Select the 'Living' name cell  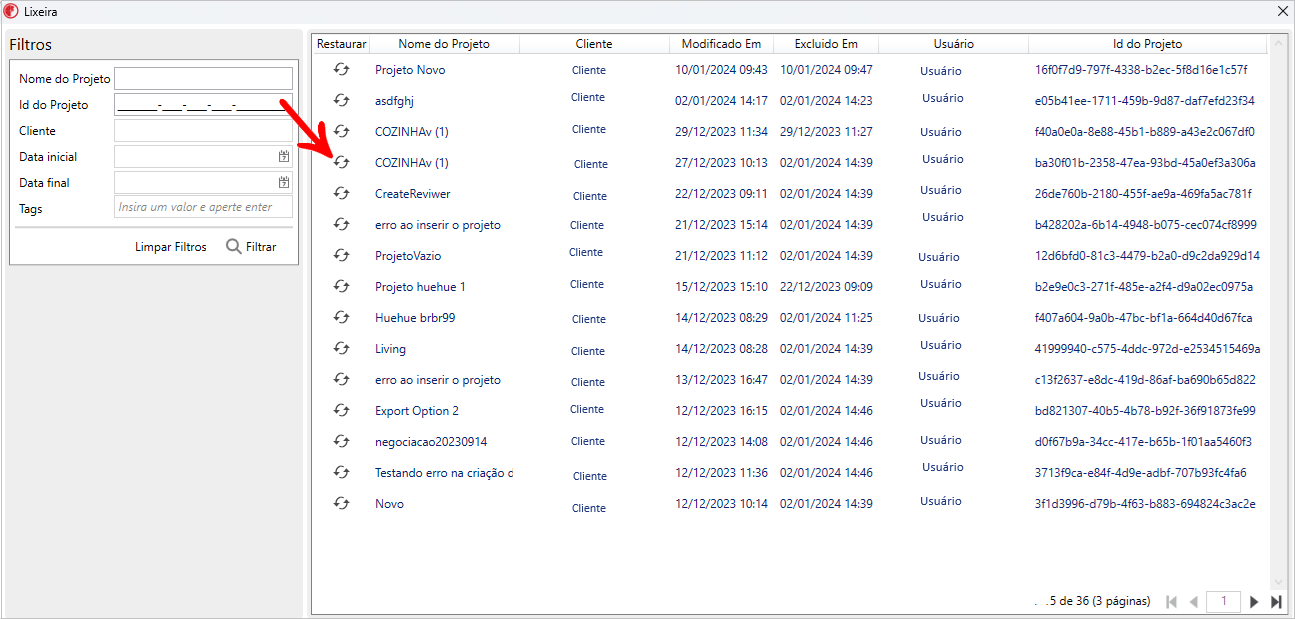390,349
